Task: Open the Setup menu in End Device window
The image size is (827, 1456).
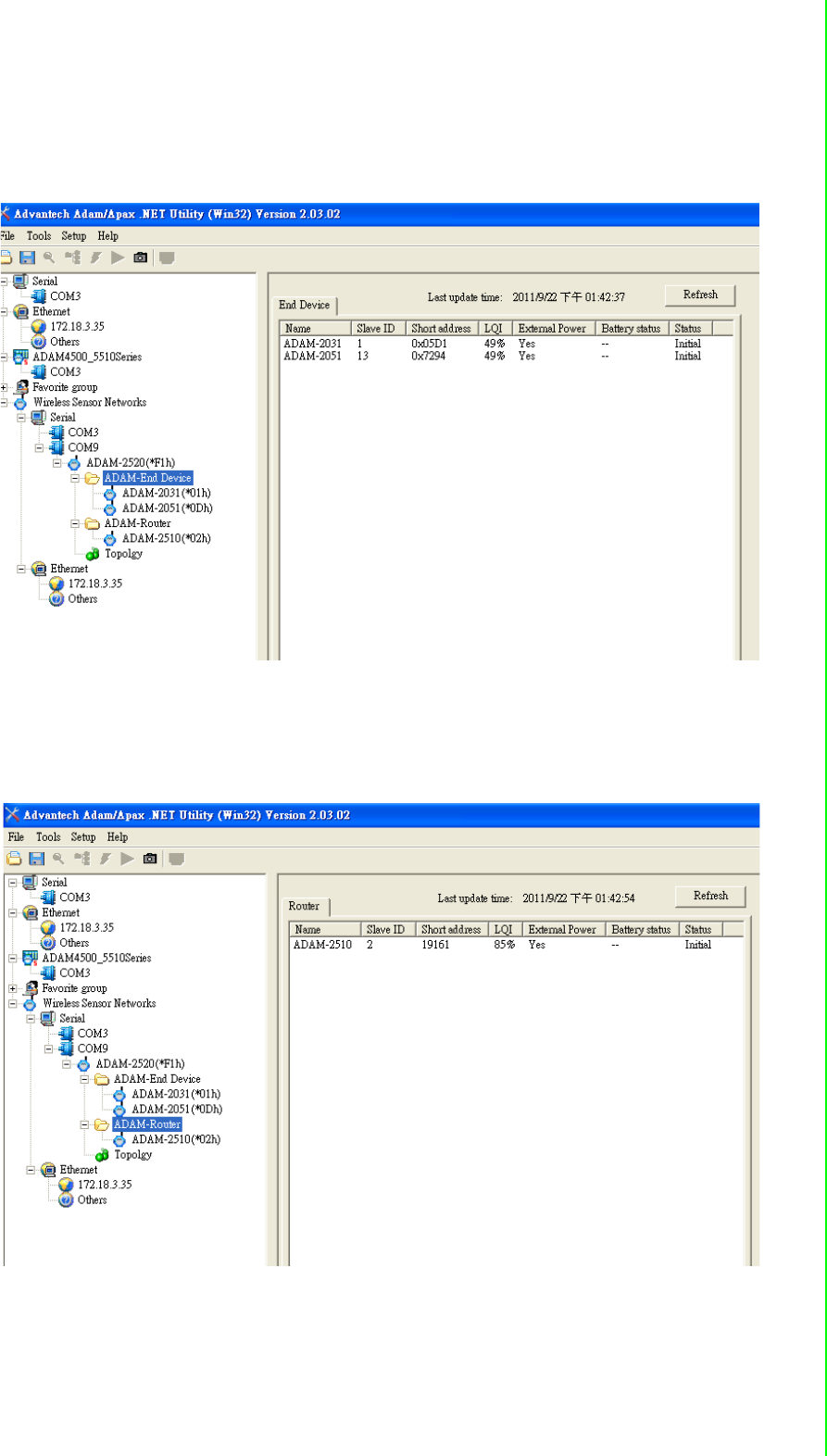Action: point(74,236)
